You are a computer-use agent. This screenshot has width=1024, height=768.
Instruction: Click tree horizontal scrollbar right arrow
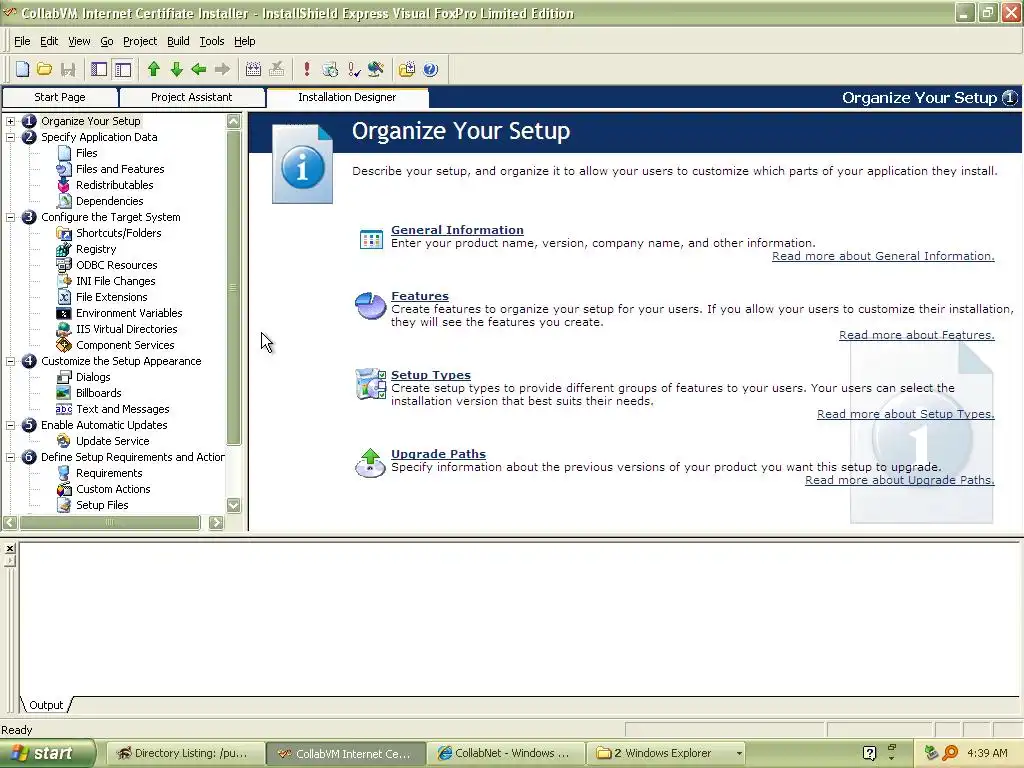pyautogui.click(x=216, y=522)
